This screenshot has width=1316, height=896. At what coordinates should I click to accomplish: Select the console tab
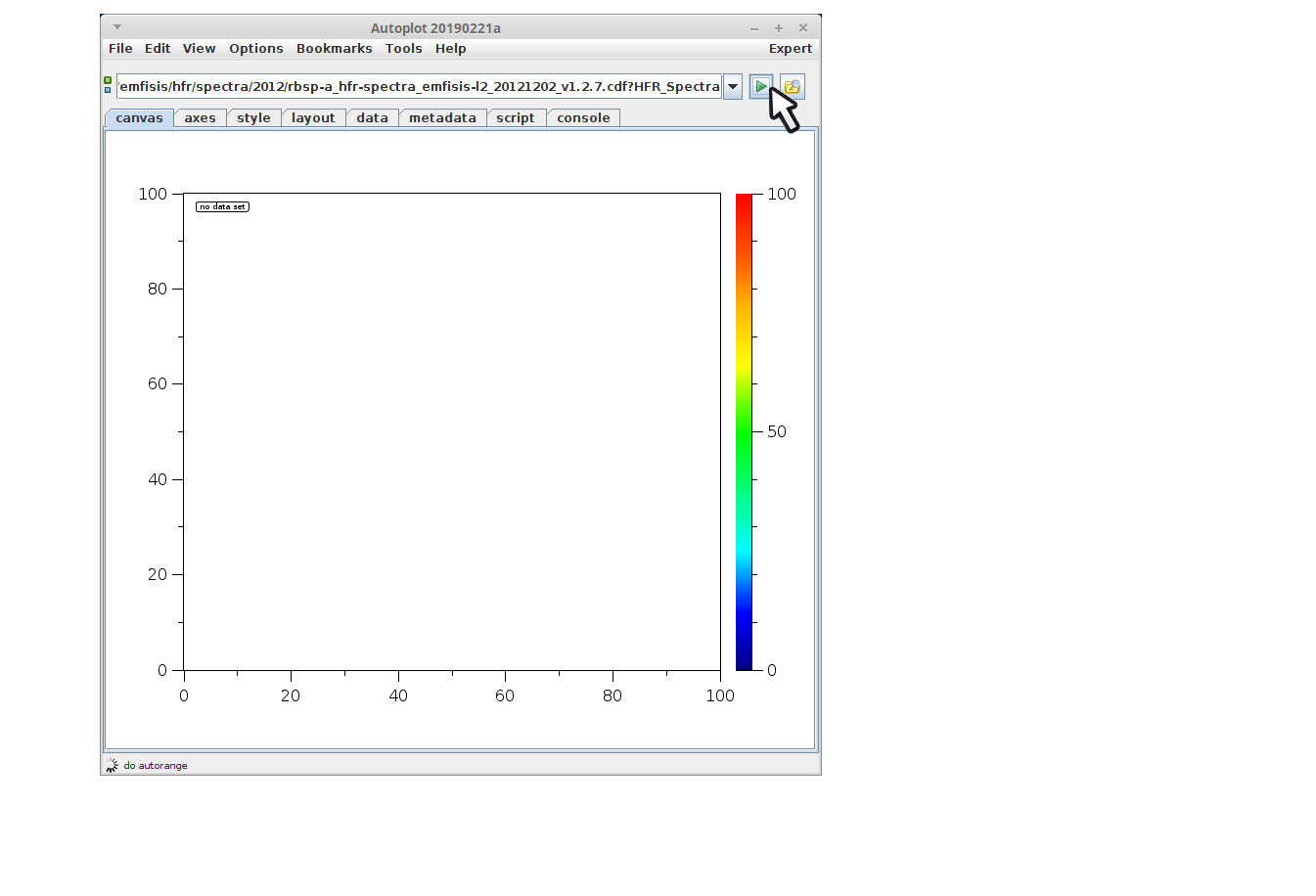[583, 118]
